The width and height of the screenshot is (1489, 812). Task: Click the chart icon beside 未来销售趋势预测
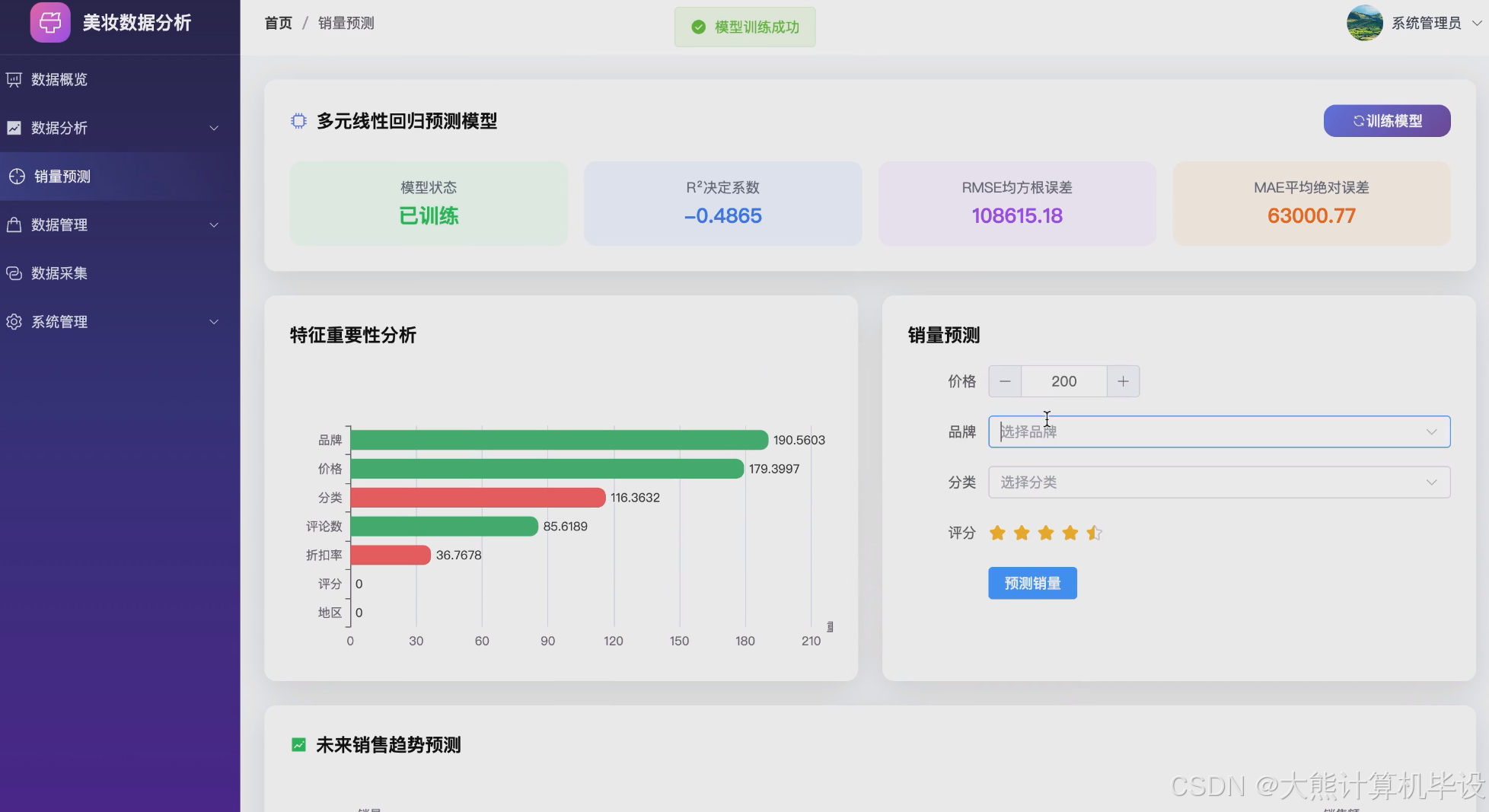[297, 744]
